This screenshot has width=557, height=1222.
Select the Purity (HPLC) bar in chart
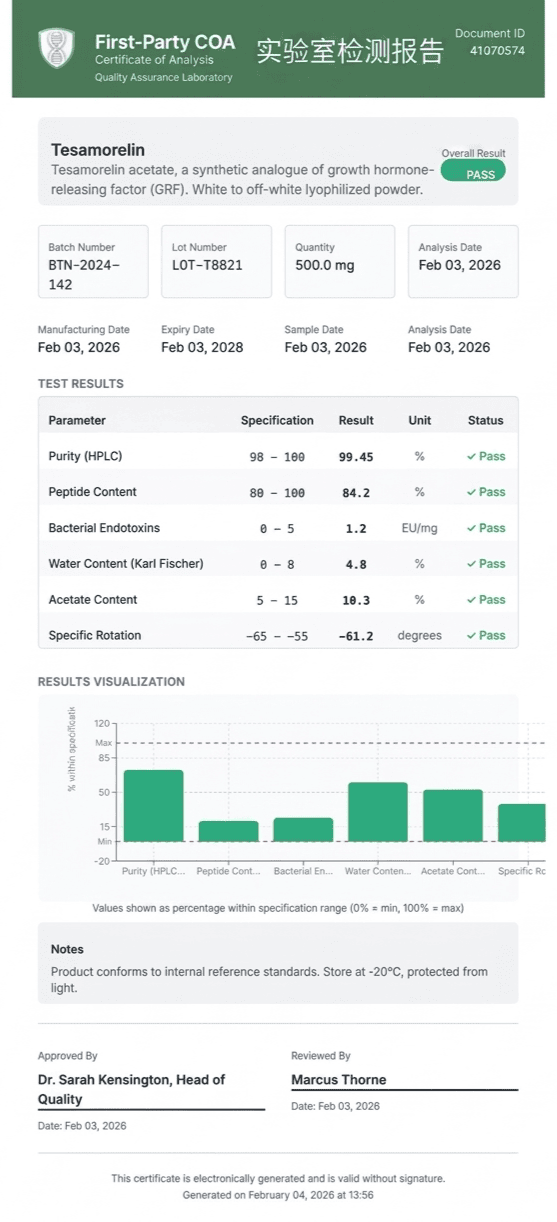click(x=153, y=805)
